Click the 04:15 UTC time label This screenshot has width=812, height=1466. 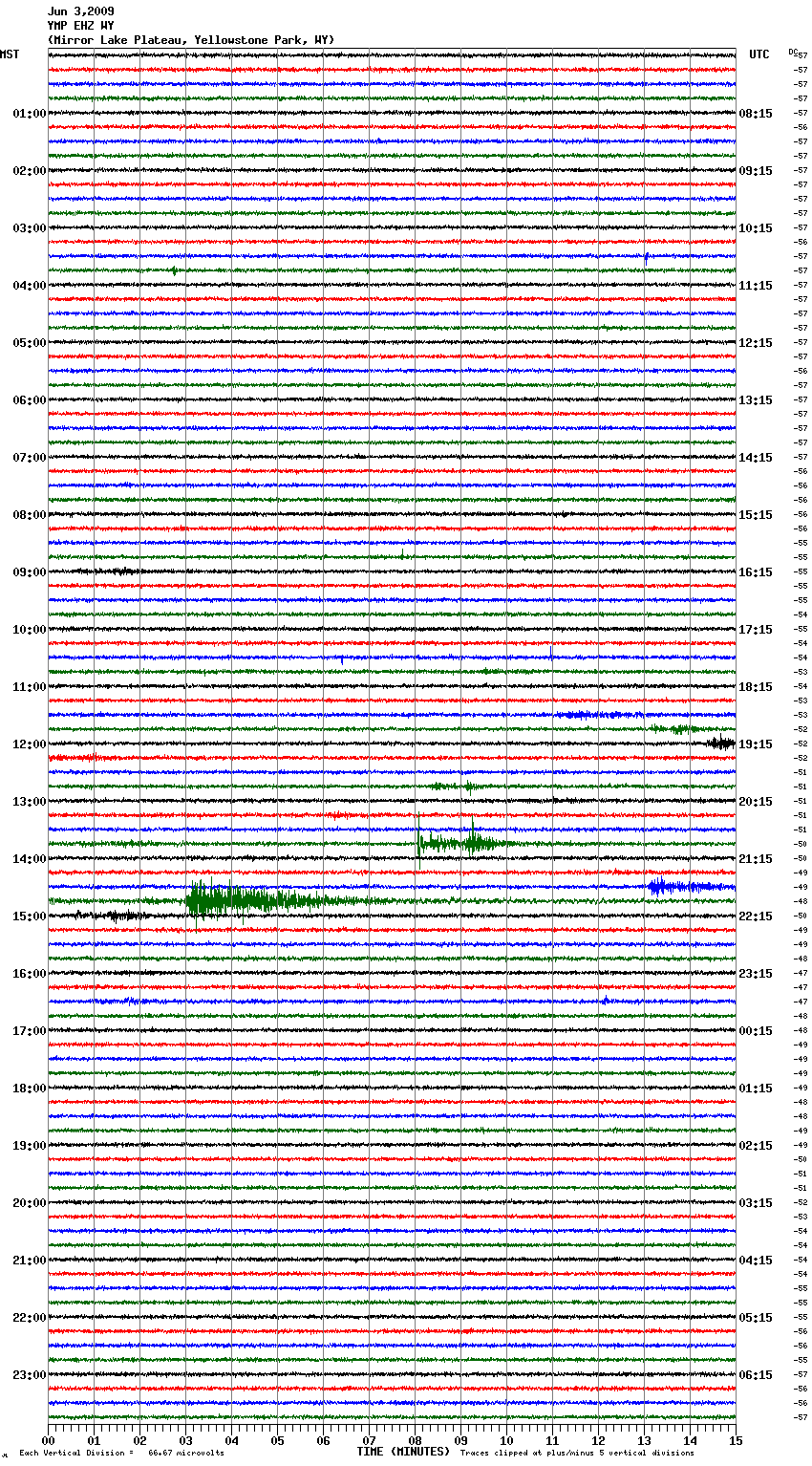tap(756, 1261)
